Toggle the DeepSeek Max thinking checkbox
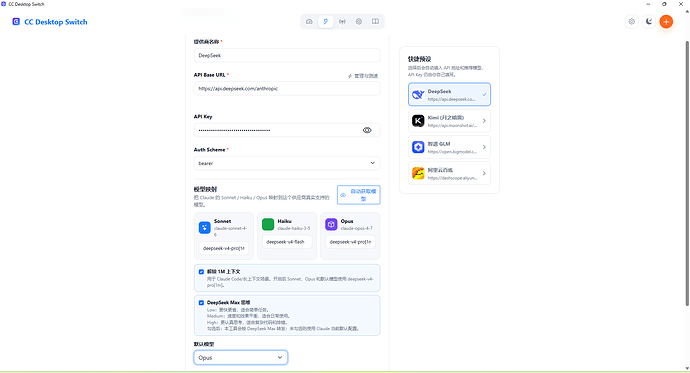This screenshot has height=373, width=690. [x=201, y=303]
